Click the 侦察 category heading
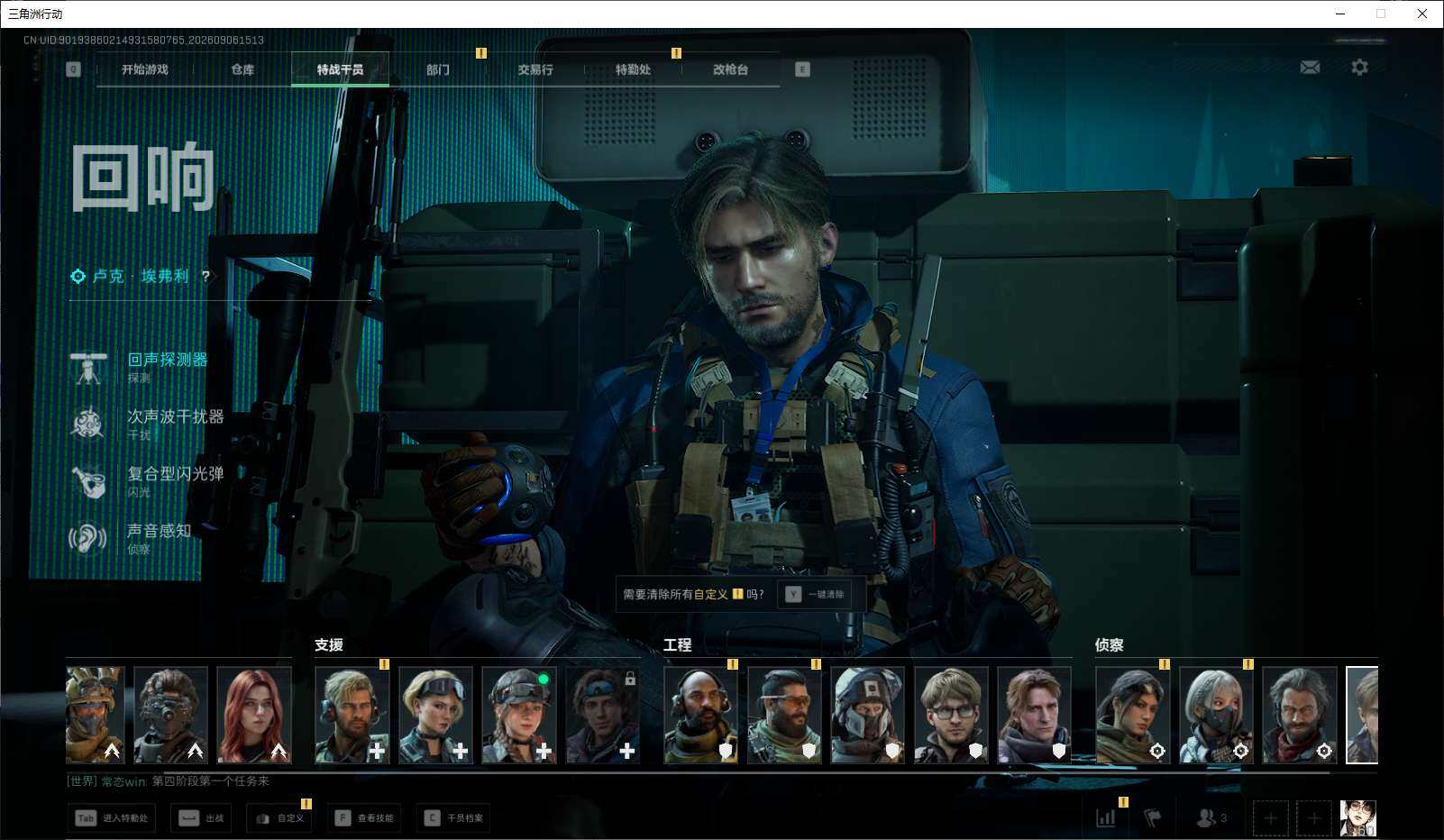 [x=1110, y=645]
